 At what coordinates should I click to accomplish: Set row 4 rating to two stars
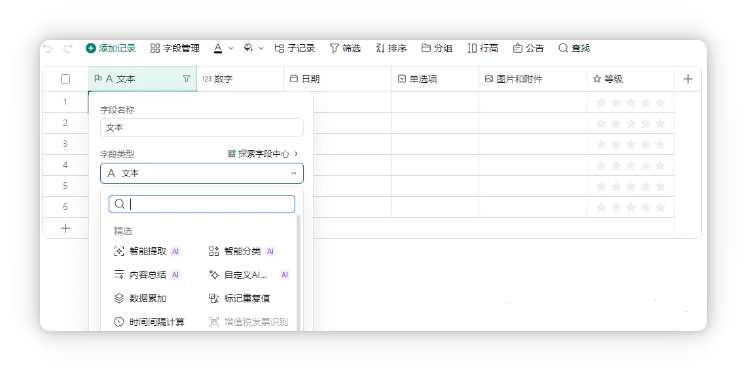(616, 165)
